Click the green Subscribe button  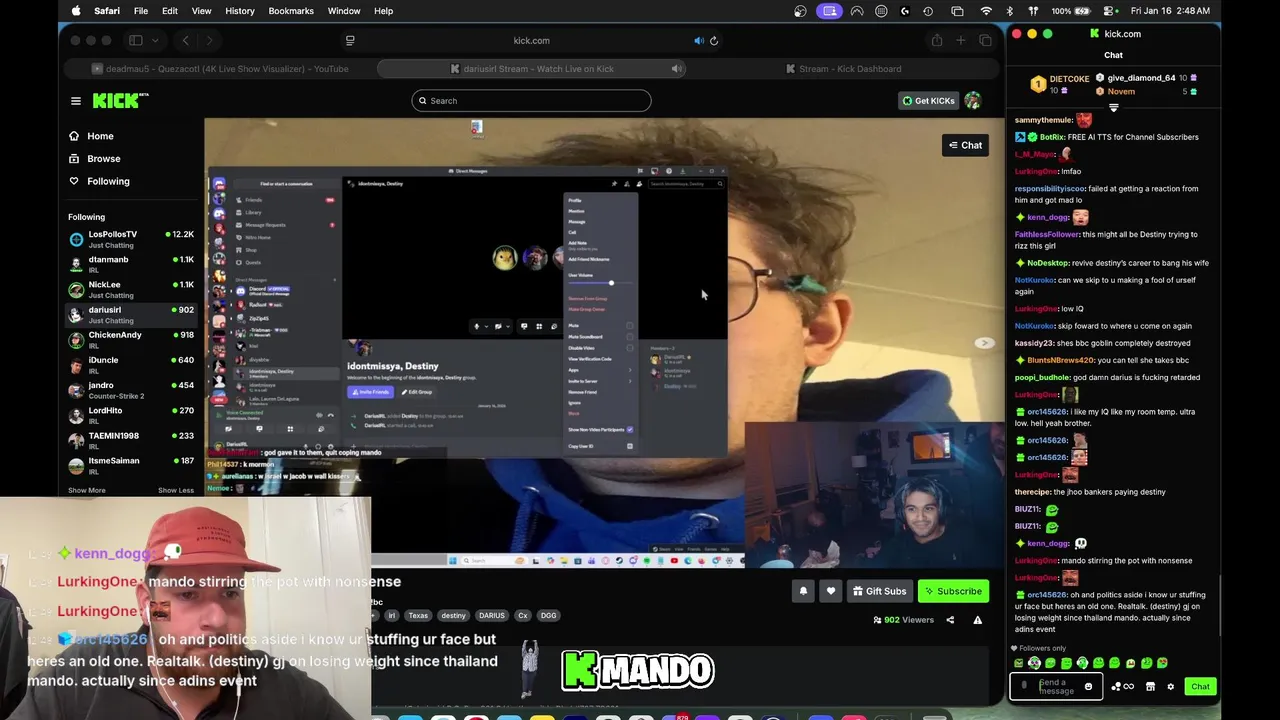(953, 591)
